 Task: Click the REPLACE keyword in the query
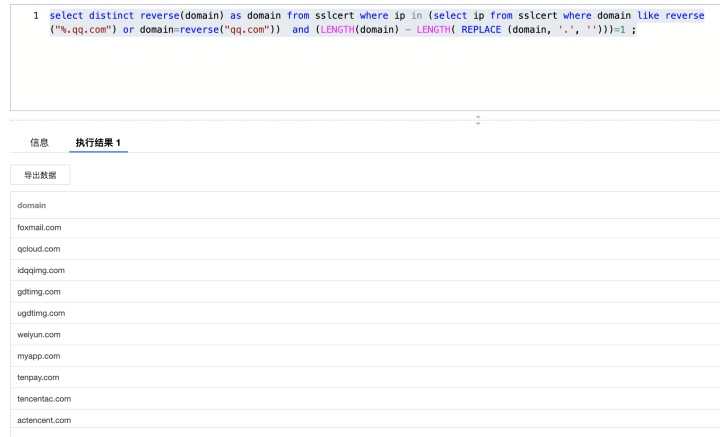[x=481, y=30]
